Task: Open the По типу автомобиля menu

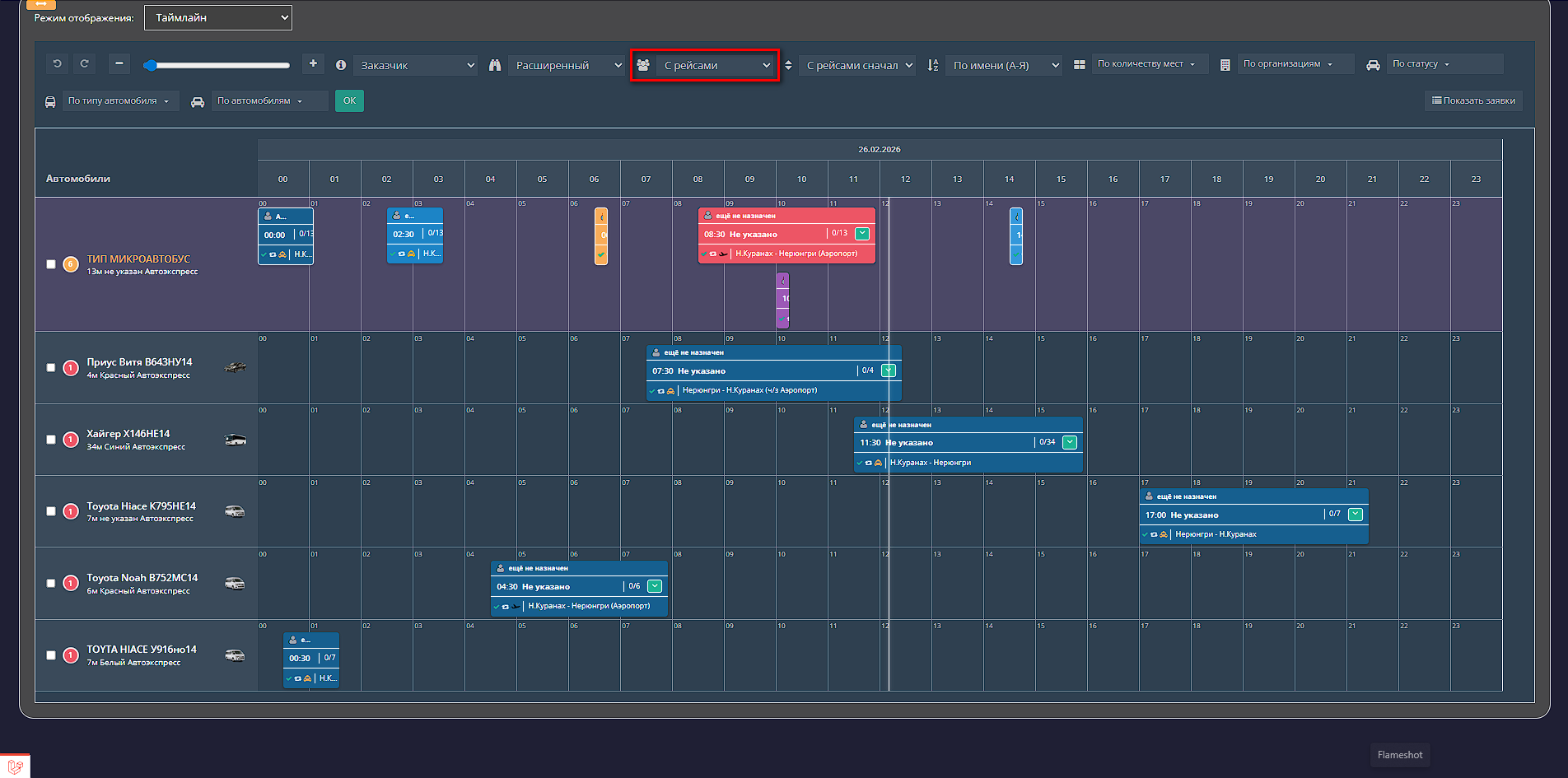Action: click(119, 101)
